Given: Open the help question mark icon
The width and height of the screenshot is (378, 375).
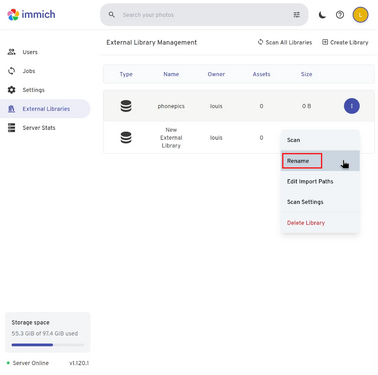Looking at the screenshot, I should (340, 15).
